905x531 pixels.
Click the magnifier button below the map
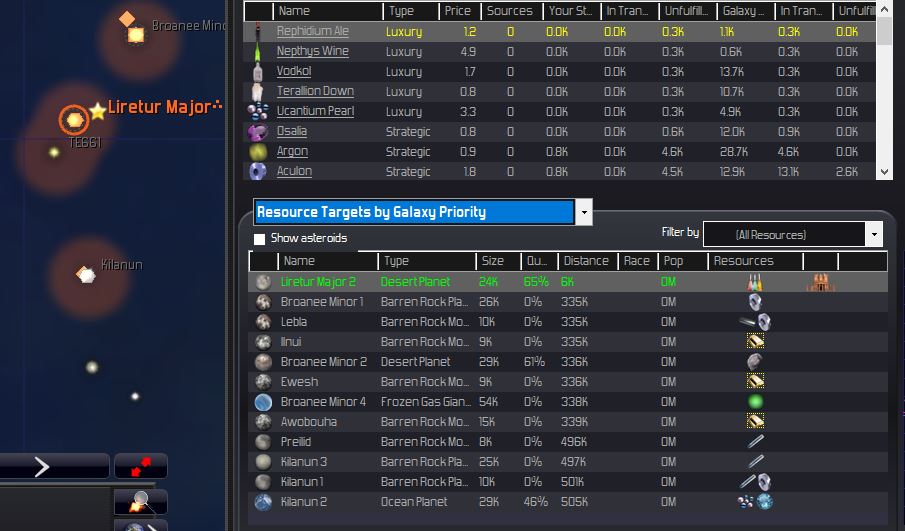(140, 502)
